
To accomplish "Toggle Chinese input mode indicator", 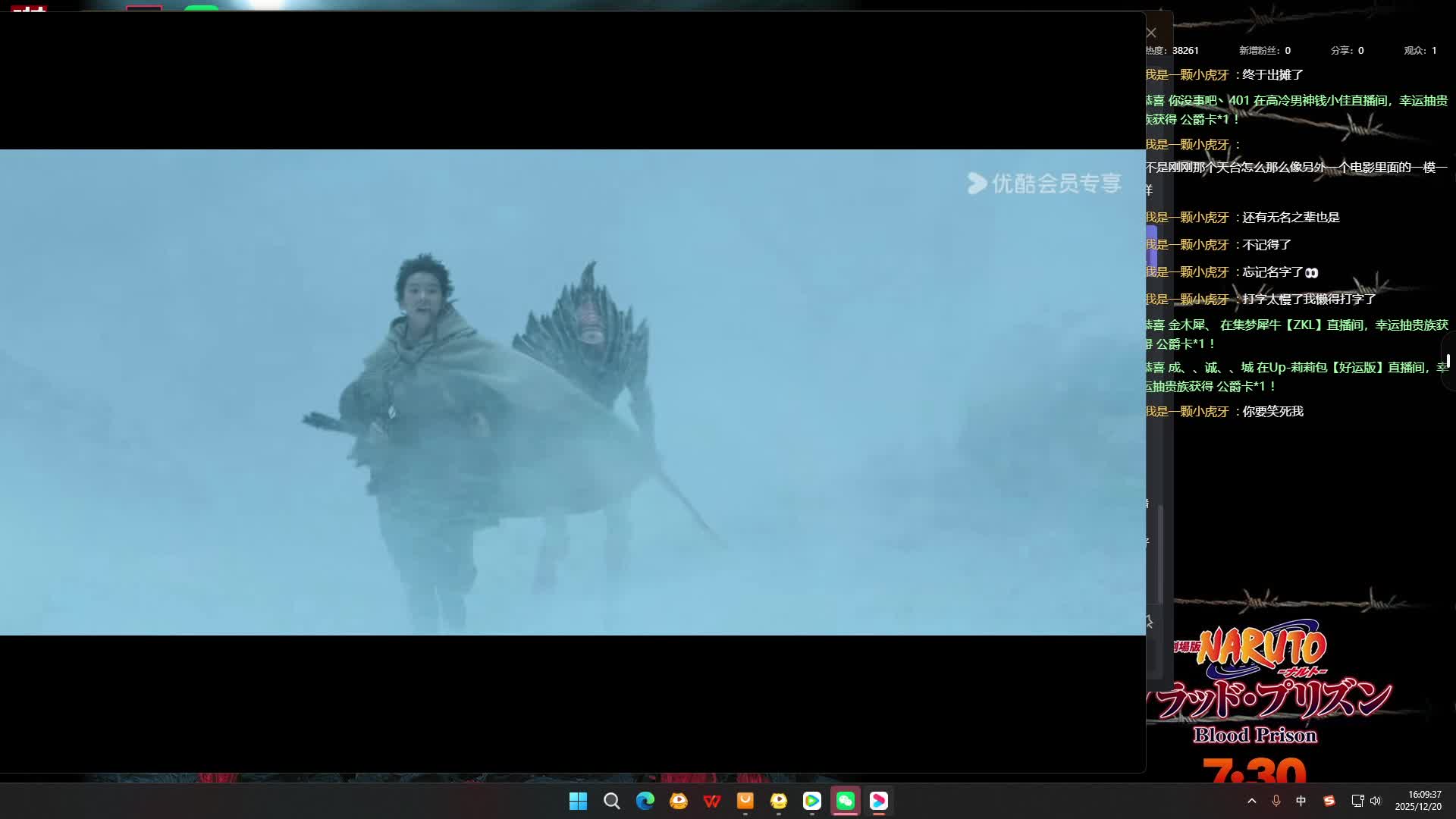I will tap(1301, 801).
